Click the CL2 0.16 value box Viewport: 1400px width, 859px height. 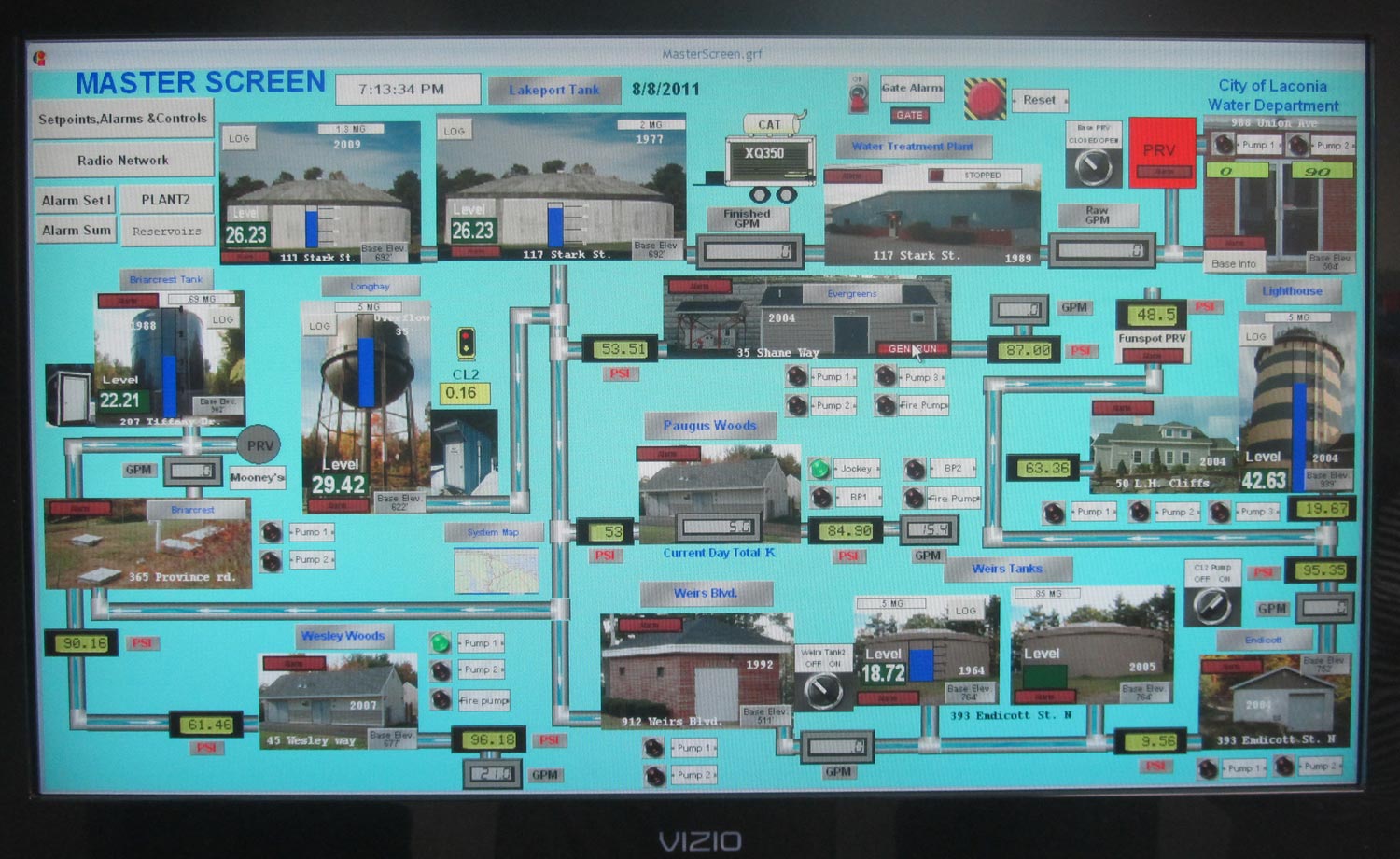point(464,393)
